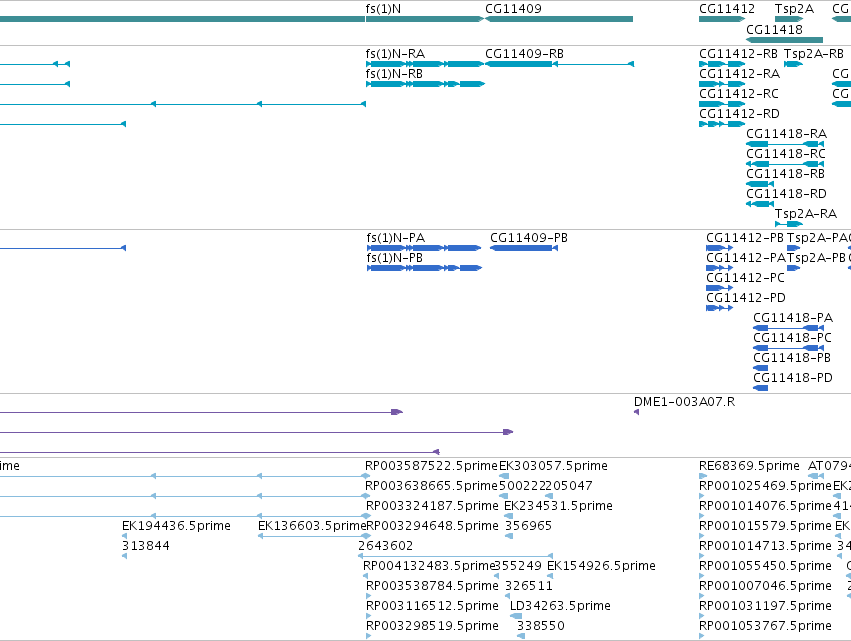Select CG11418-RB transcript
Viewport: 851px width, 641px height.
[x=760, y=184]
